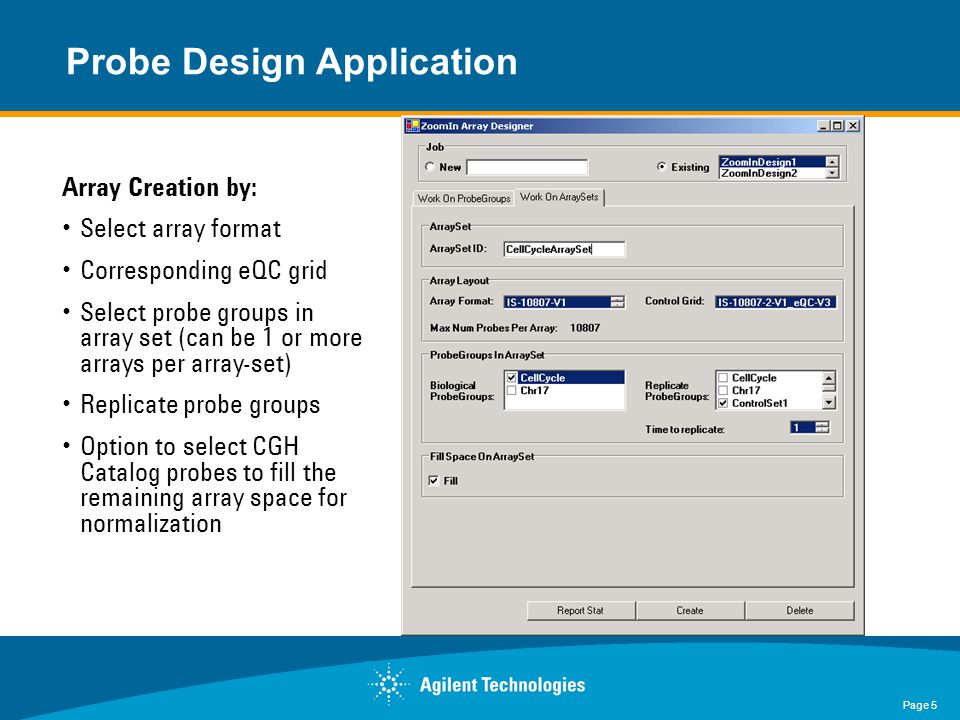
Task: Click the New job name input field
Action: [527, 167]
